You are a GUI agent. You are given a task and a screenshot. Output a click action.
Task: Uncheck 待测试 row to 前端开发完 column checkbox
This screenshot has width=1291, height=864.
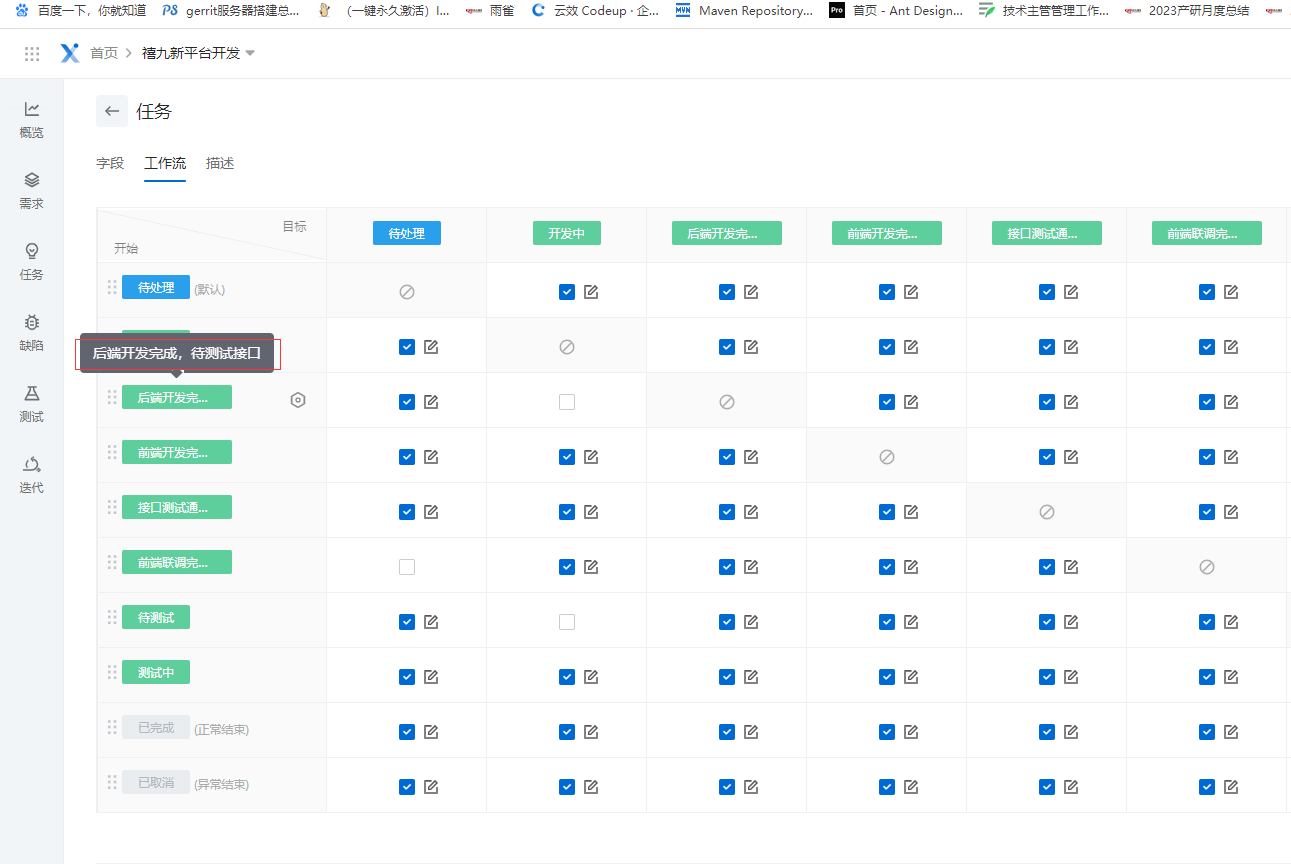[887, 622]
